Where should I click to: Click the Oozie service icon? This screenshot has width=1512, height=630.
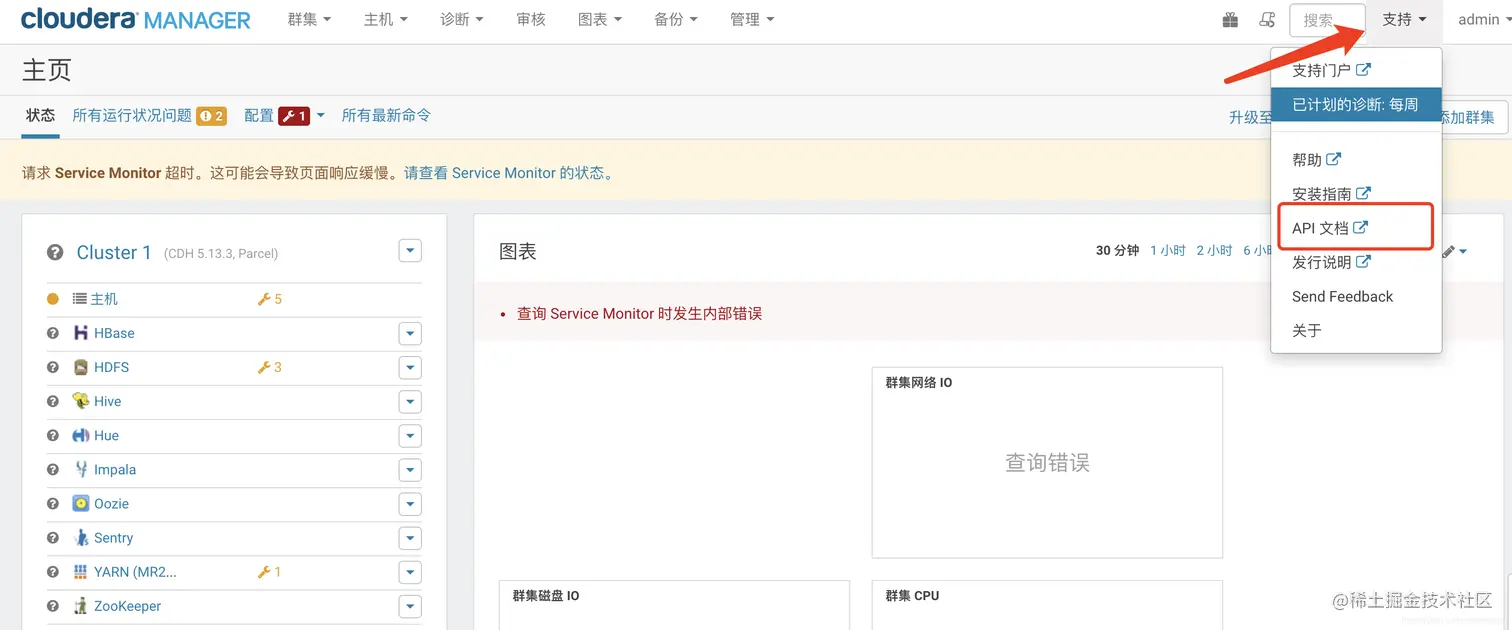tap(81, 503)
